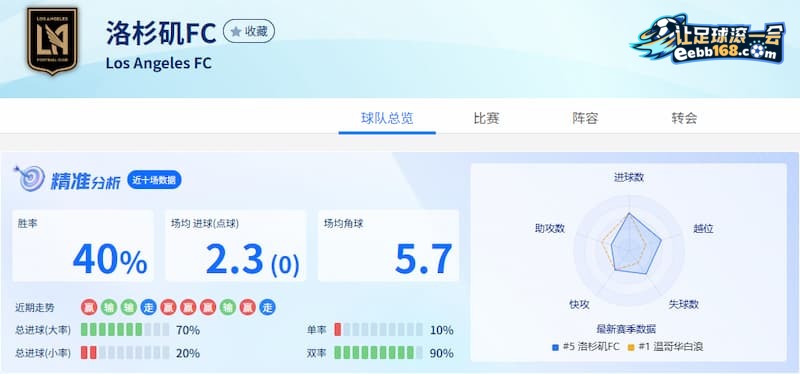Click the 场均角球 5.7 stat card

click(x=388, y=245)
